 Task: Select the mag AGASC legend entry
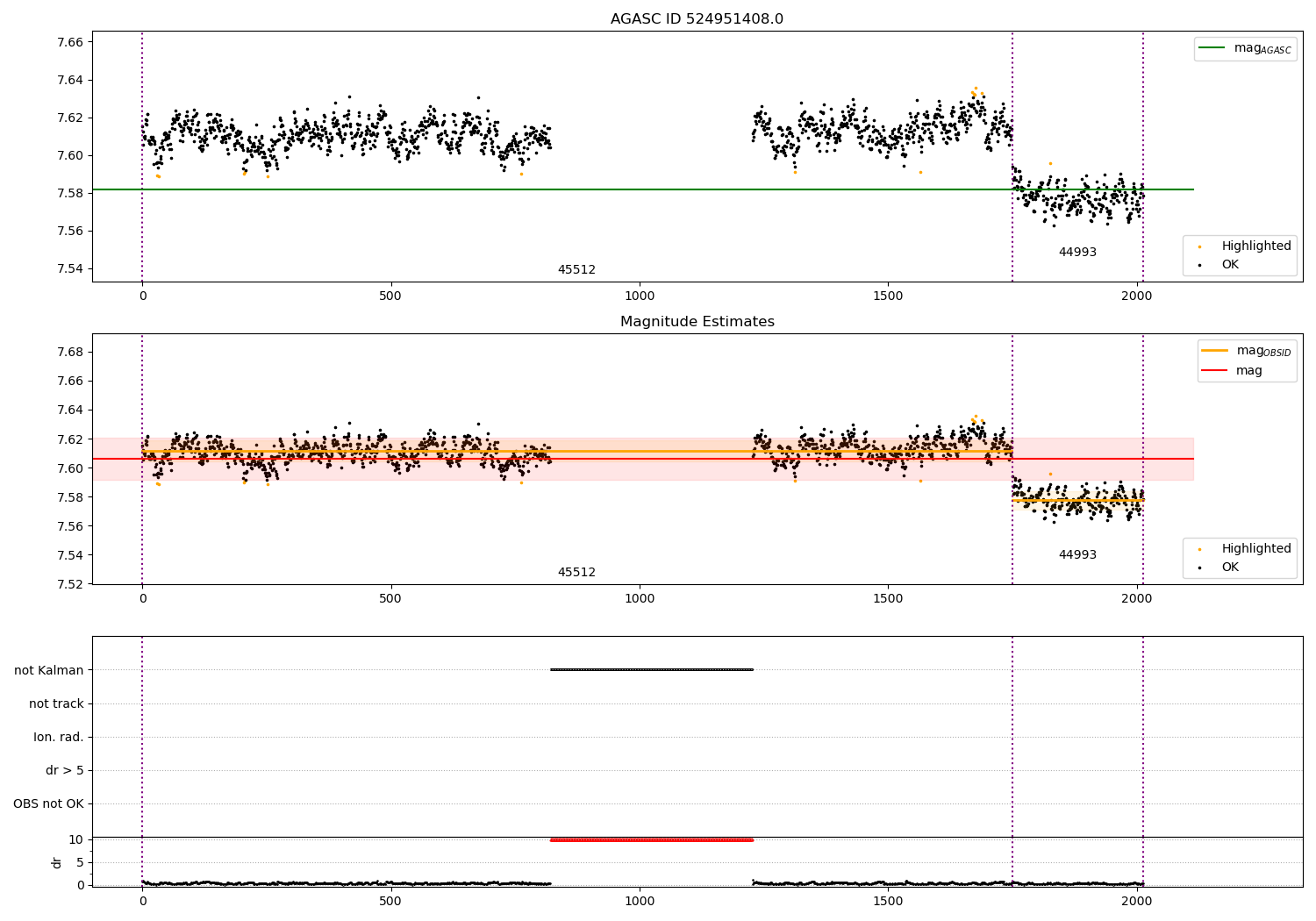coord(1246,48)
